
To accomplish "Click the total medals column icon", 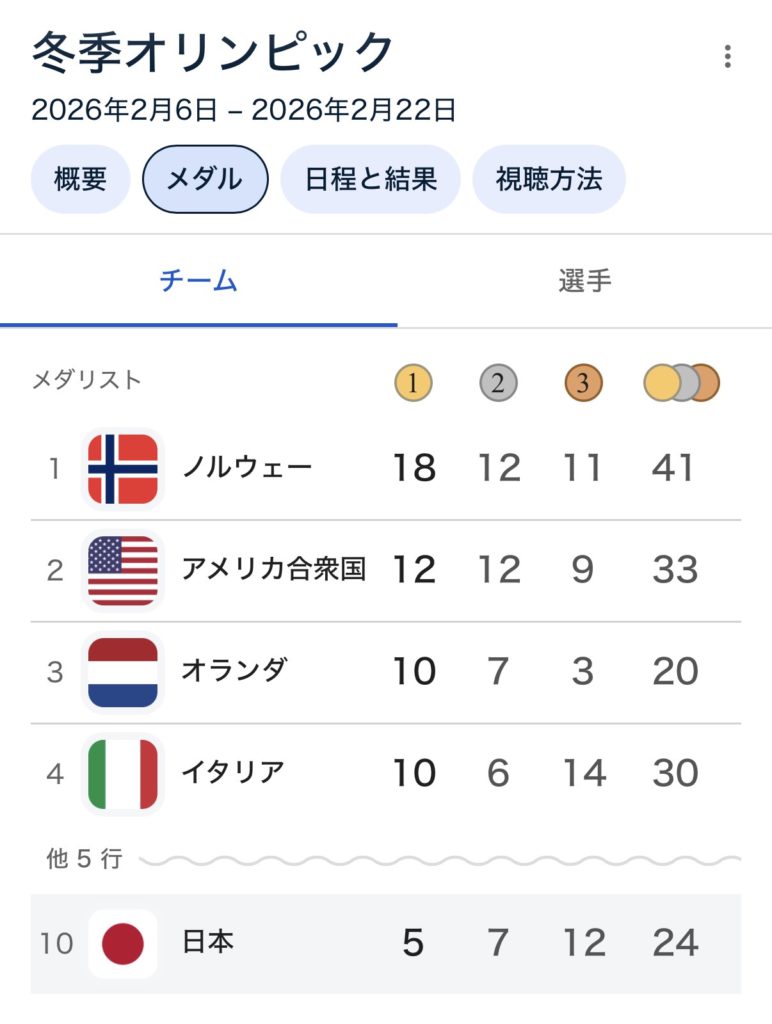I will point(681,382).
